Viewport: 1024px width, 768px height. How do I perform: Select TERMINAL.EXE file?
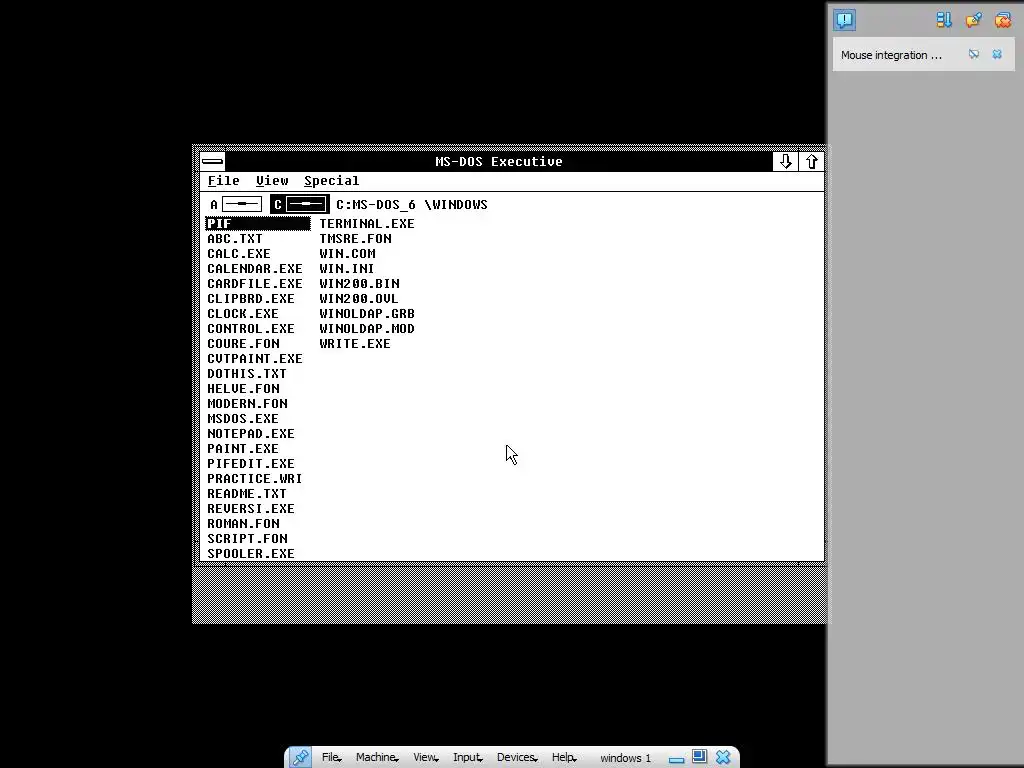click(367, 223)
